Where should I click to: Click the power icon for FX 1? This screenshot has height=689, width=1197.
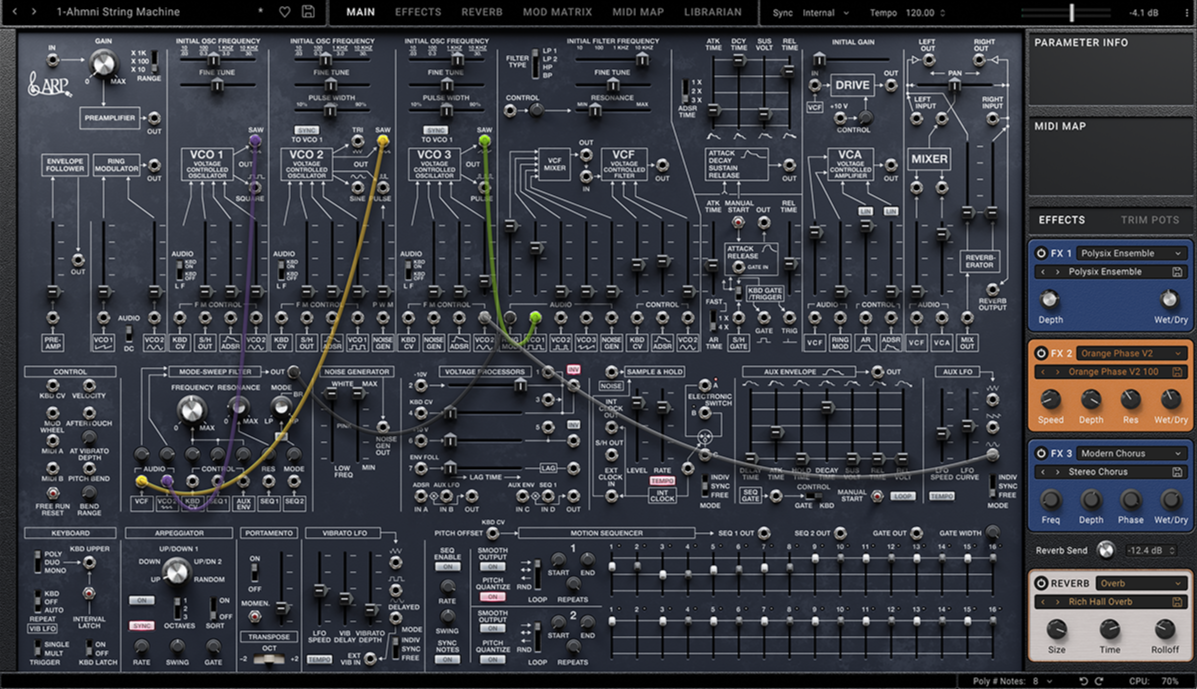click(x=1041, y=253)
